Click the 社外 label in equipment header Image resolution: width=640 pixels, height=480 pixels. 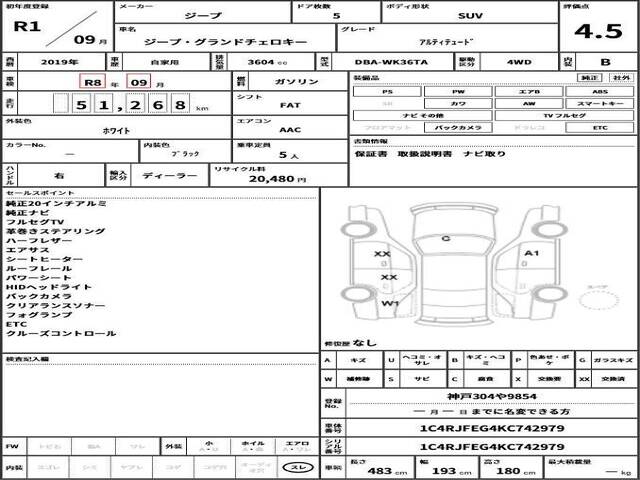(621, 77)
